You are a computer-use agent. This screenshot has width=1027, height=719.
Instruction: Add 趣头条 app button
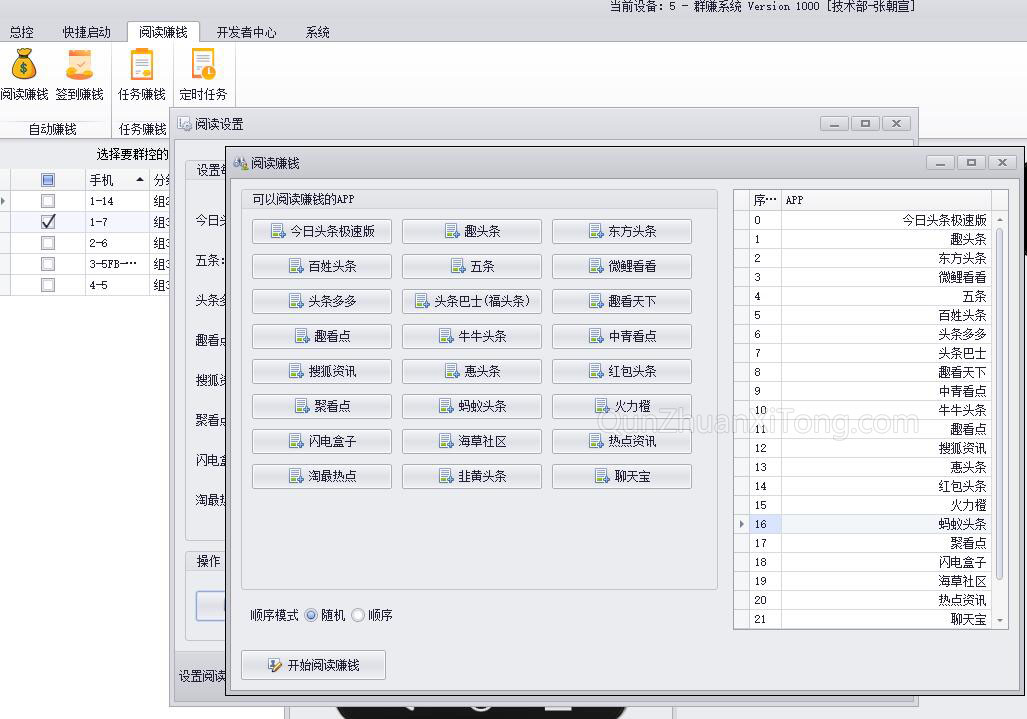coord(472,231)
